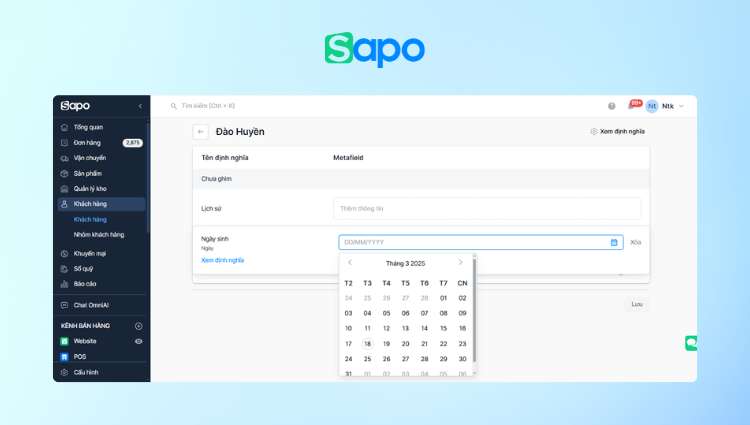The height and width of the screenshot is (425, 750).
Task: Open the Khách hàng submenu link
Action: point(90,219)
